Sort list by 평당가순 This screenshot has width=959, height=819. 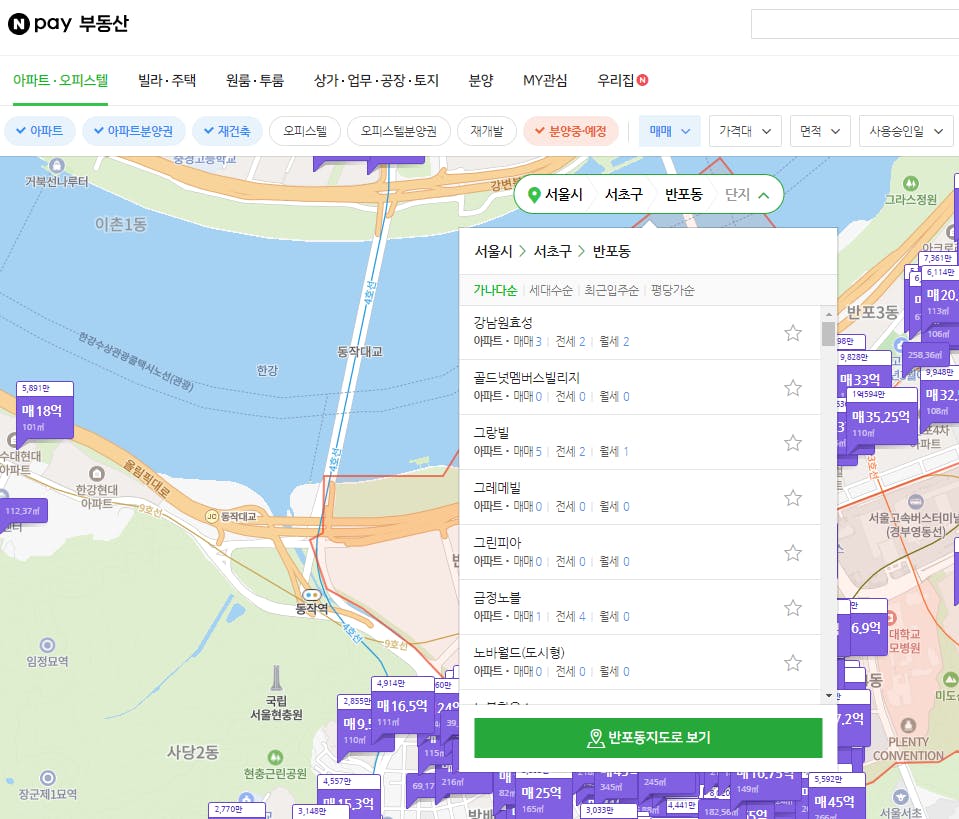pos(672,290)
